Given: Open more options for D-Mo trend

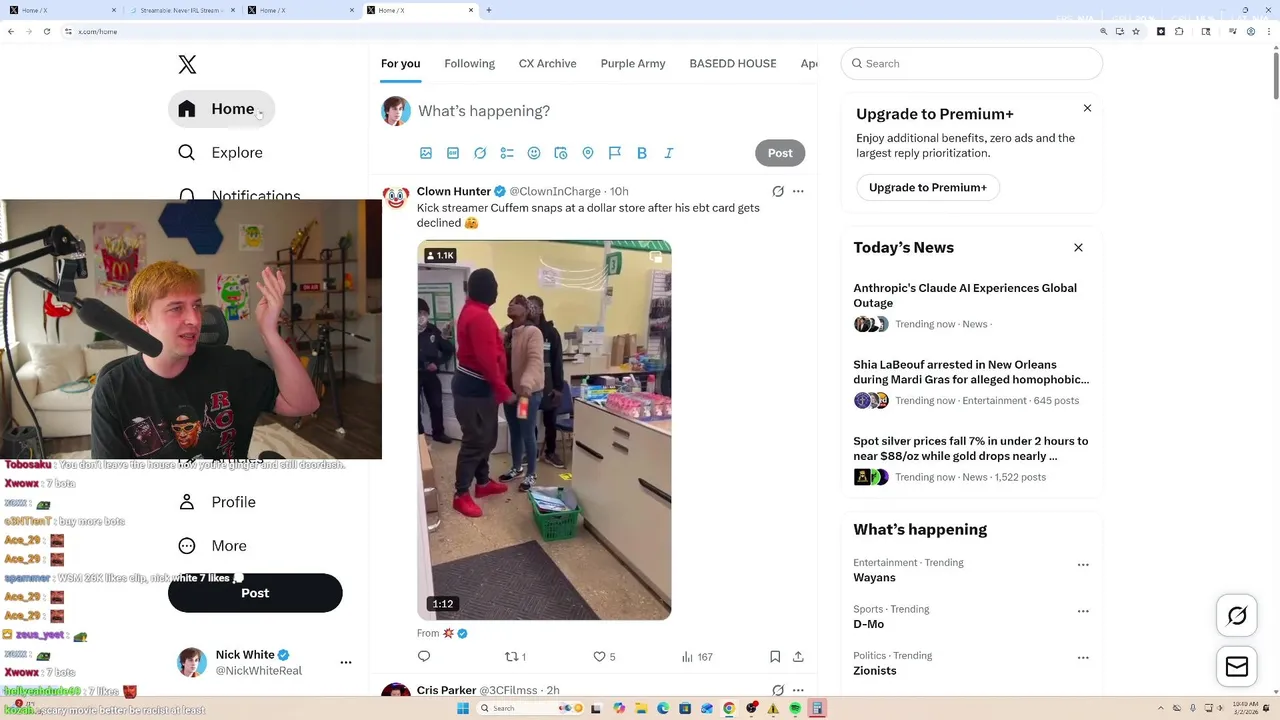Looking at the screenshot, I should point(1083,611).
